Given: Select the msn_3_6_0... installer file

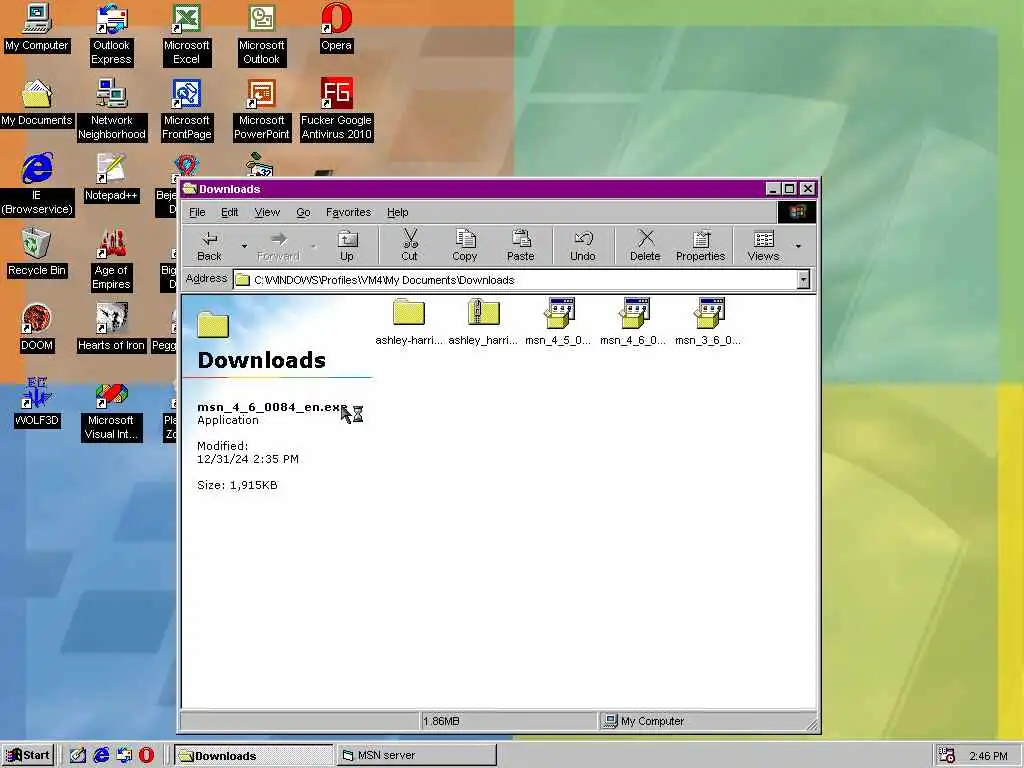Looking at the screenshot, I should (708, 322).
